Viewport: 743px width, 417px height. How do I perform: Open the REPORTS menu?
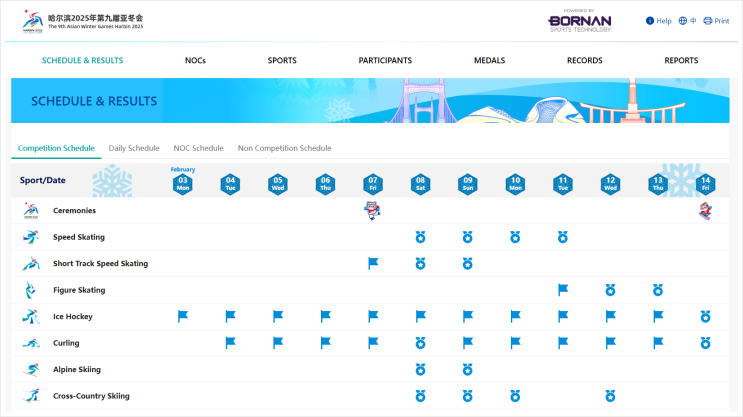click(x=681, y=61)
